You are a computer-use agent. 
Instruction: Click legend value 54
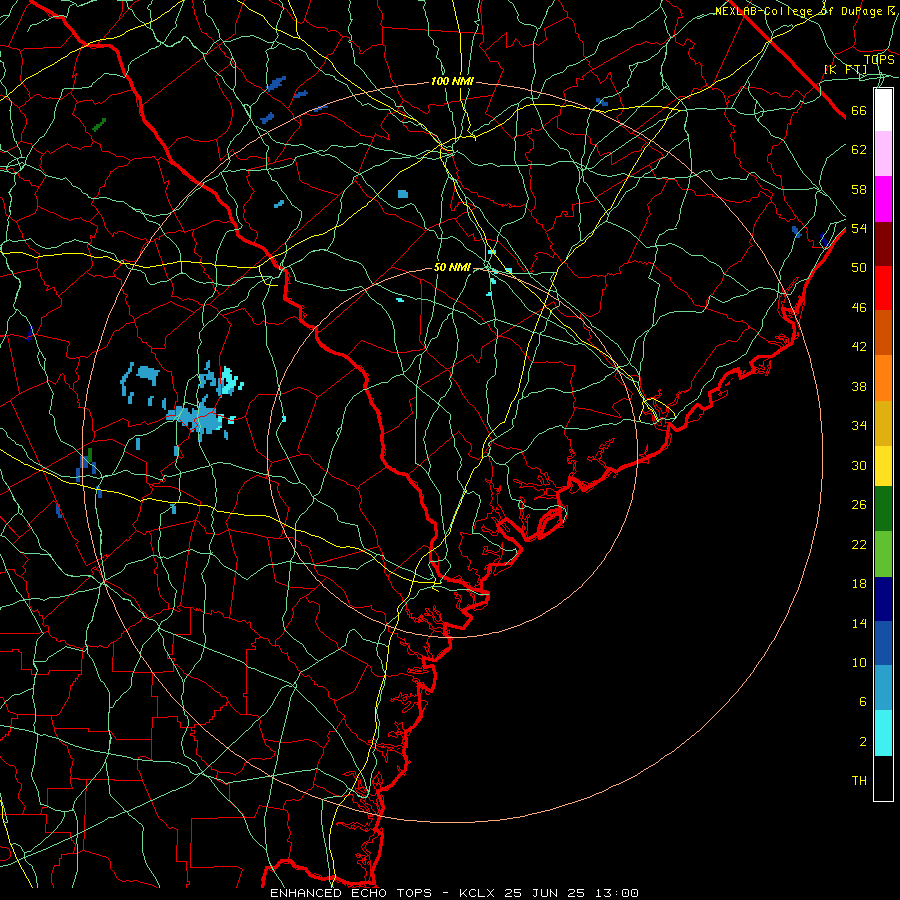(859, 228)
